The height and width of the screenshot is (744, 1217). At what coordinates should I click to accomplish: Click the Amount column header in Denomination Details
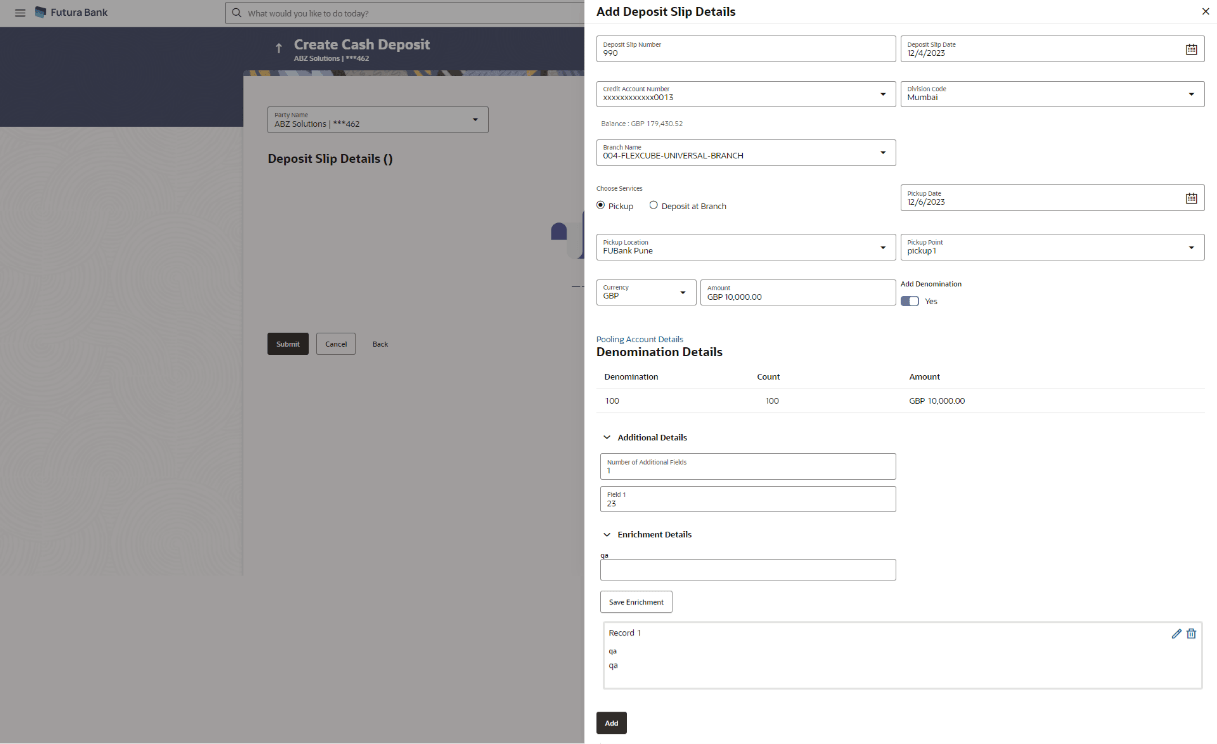click(x=924, y=377)
